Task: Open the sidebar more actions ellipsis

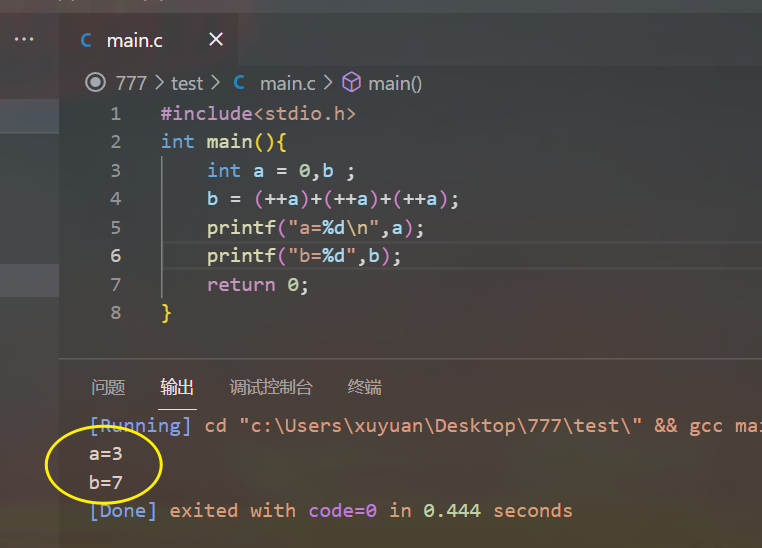Action: pos(24,39)
